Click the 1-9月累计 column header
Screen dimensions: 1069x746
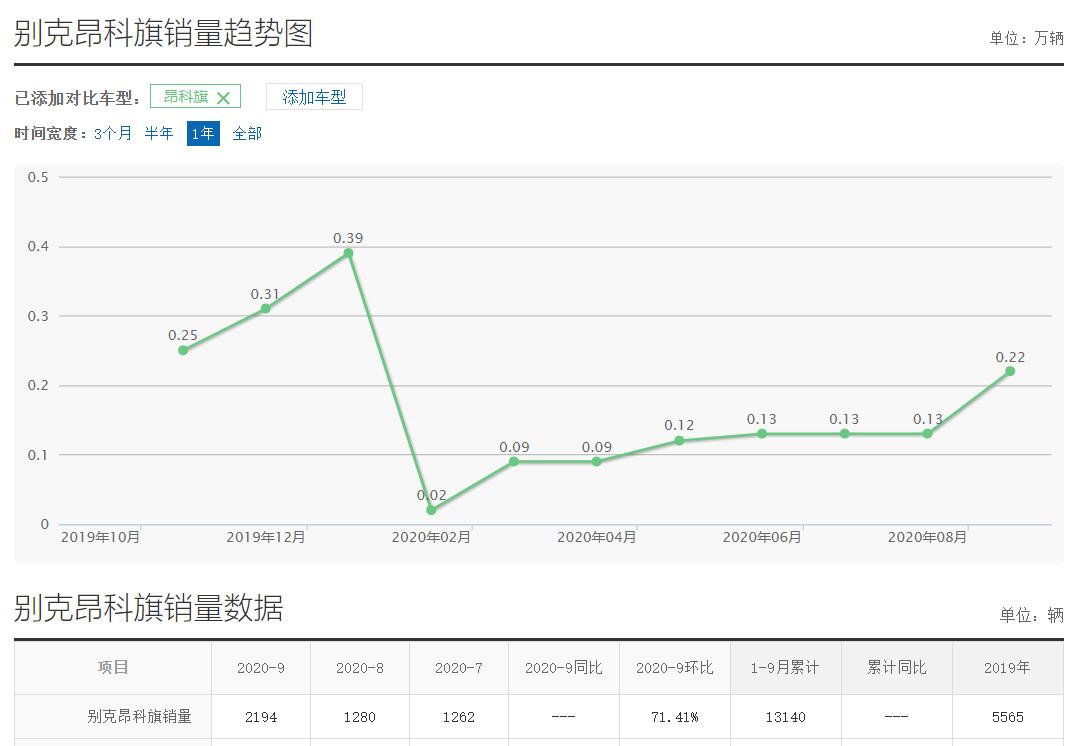[x=785, y=668]
